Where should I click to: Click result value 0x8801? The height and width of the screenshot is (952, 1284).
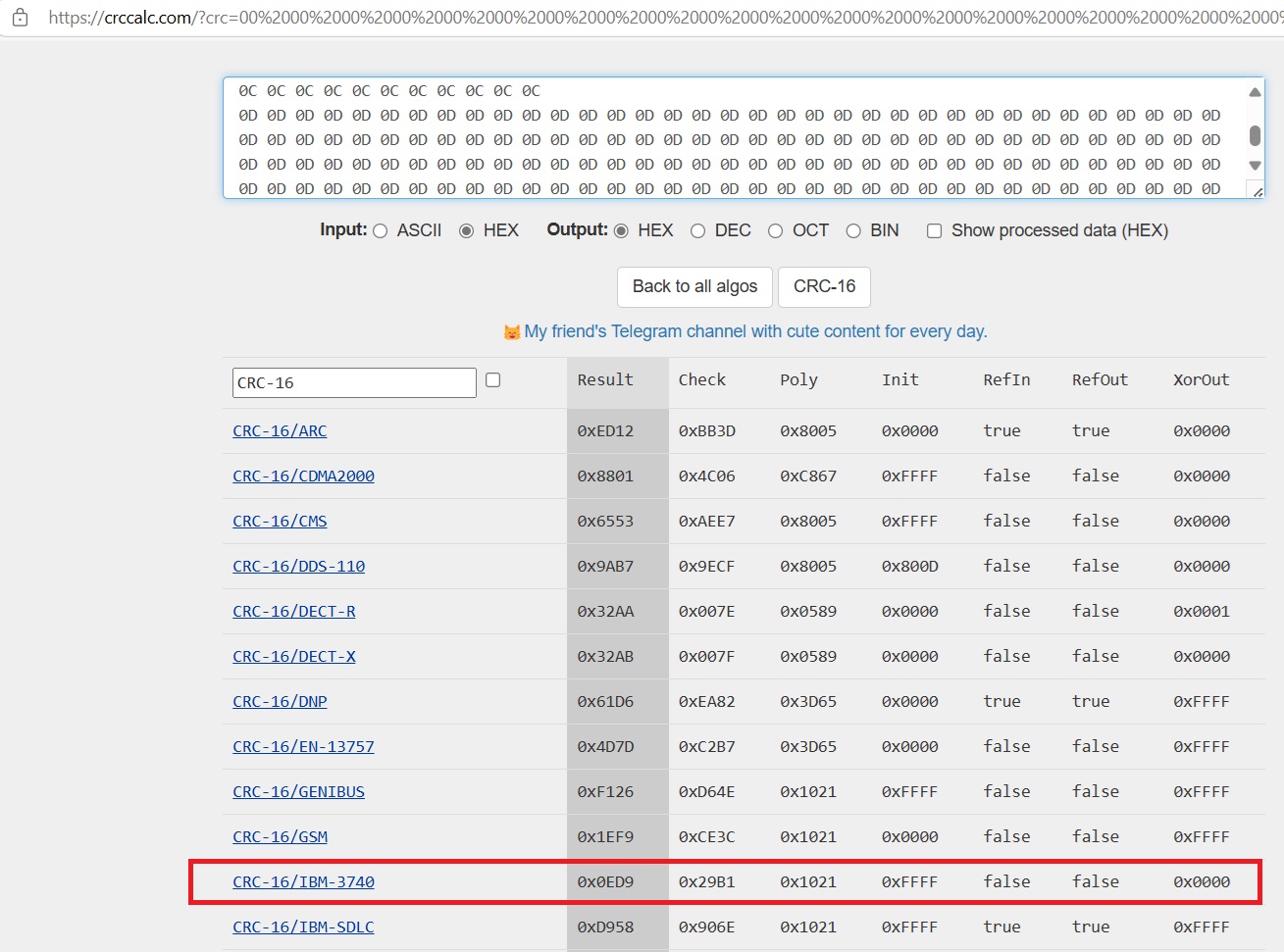click(605, 476)
